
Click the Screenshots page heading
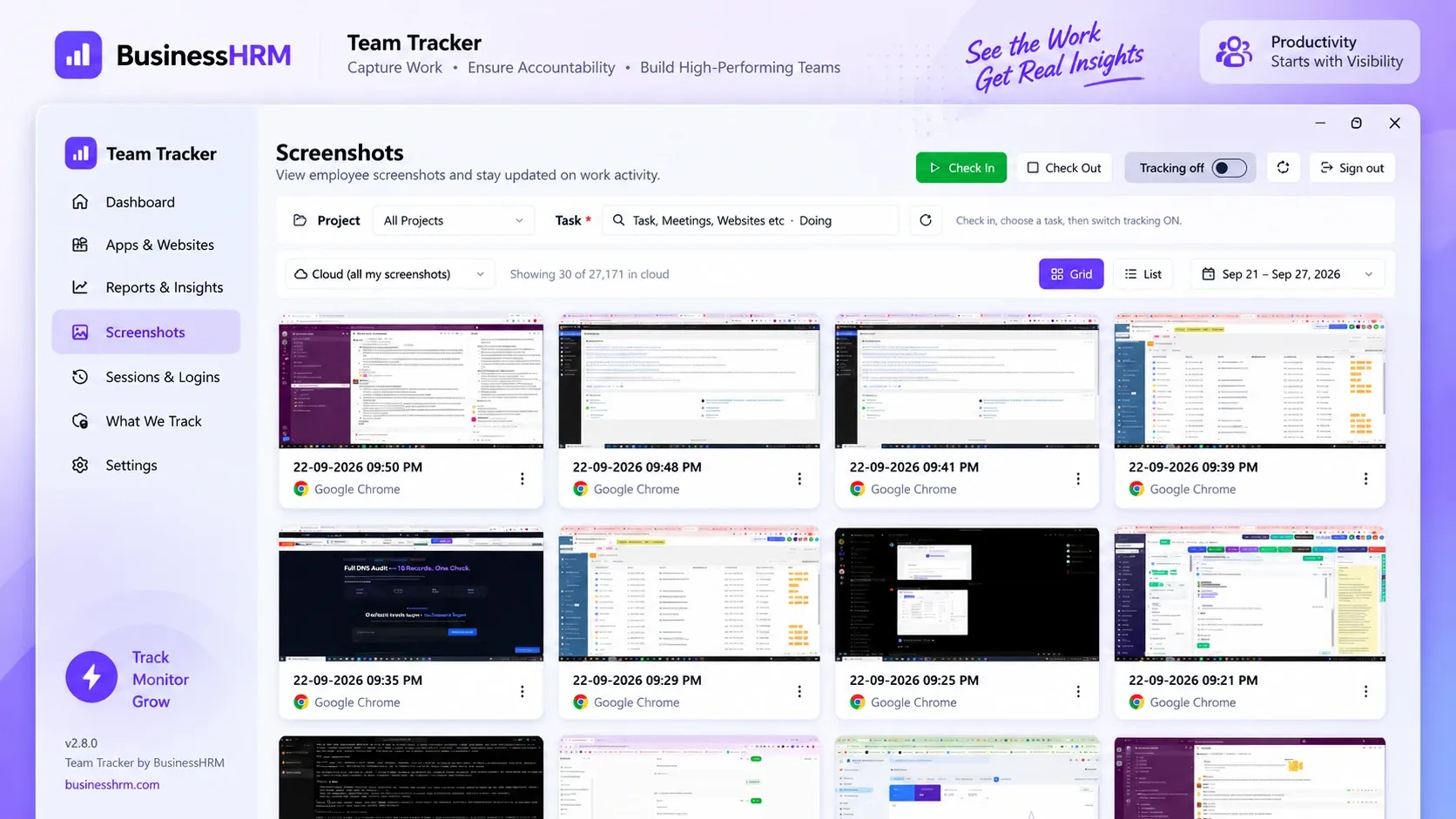[x=340, y=152]
